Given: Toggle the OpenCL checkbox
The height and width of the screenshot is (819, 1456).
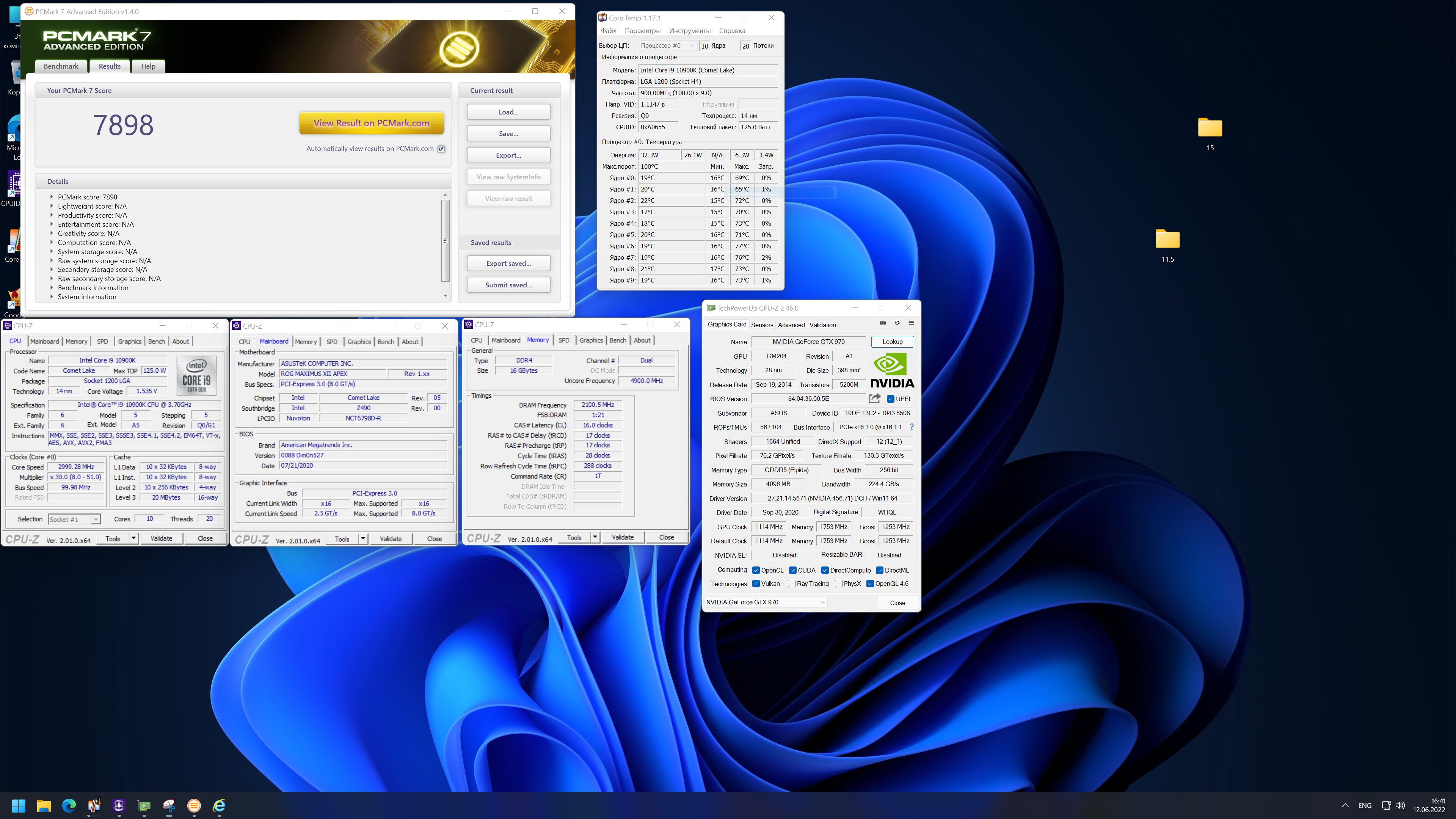Looking at the screenshot, I should click(756, 570).
